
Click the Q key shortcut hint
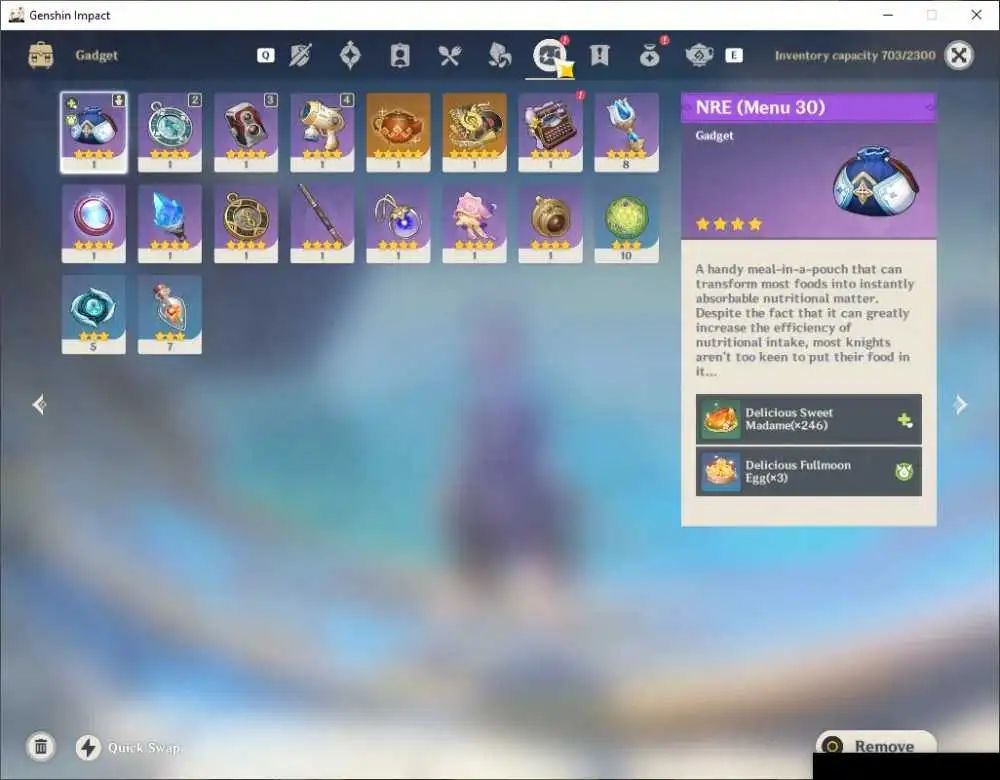pos(265,55)
